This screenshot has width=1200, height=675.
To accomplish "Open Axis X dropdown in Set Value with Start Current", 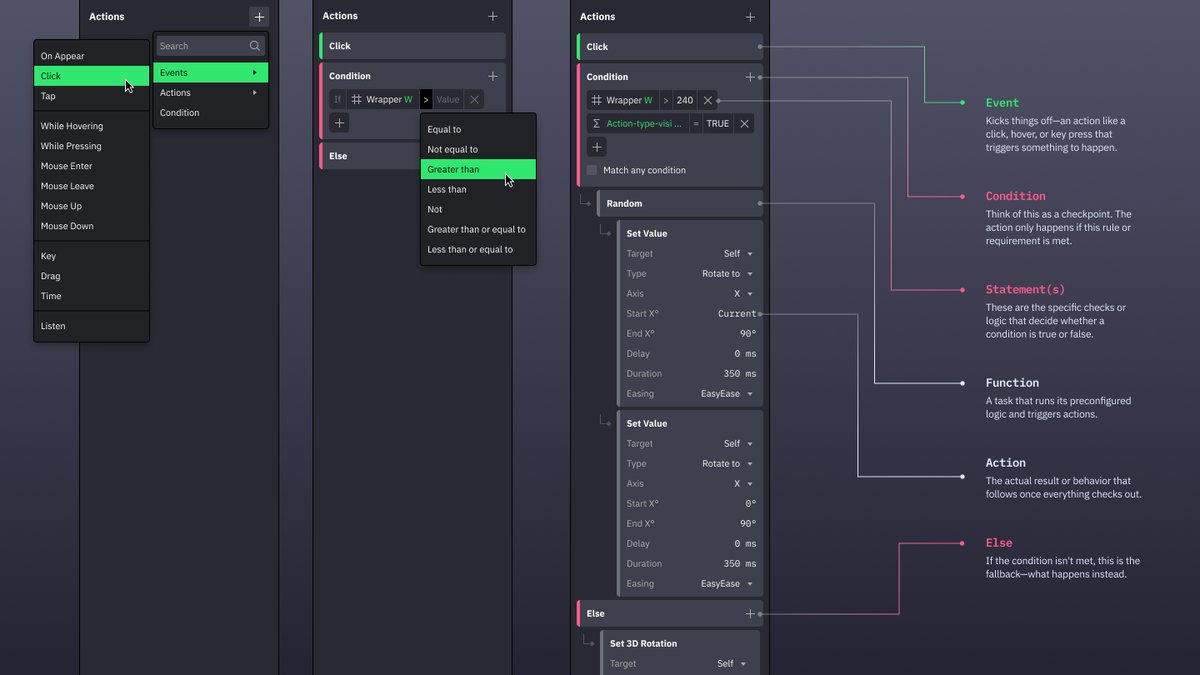I will 744,294.
